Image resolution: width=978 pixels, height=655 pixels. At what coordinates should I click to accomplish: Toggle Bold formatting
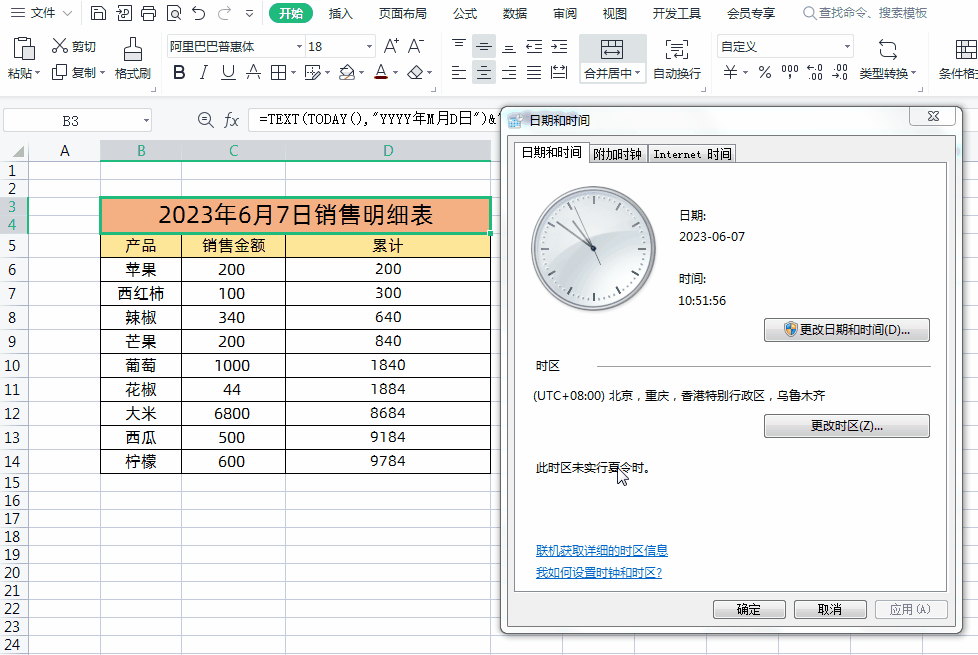179,73
